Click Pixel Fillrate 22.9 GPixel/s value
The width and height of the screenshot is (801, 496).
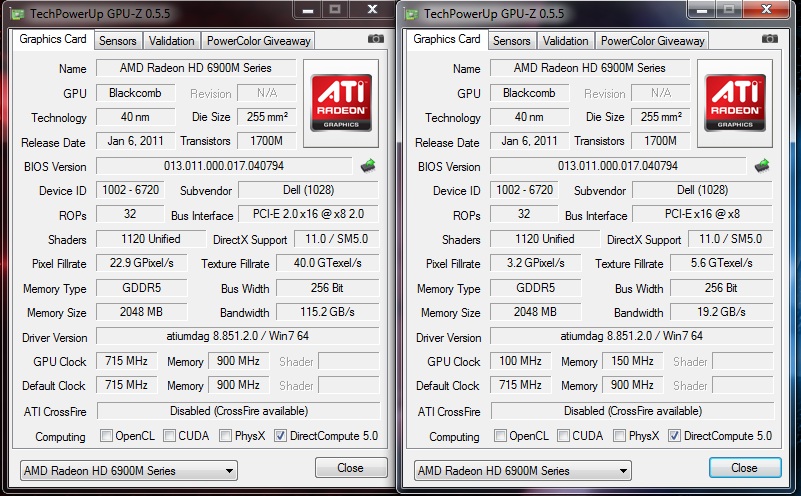[x=142, y=263]
